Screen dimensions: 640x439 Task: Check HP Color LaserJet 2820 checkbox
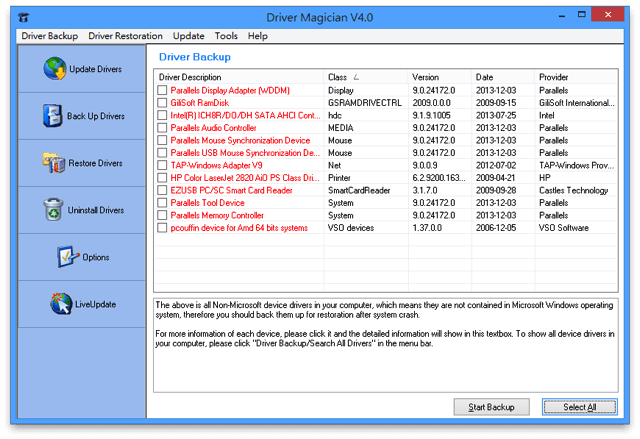(x=162, y=178)
